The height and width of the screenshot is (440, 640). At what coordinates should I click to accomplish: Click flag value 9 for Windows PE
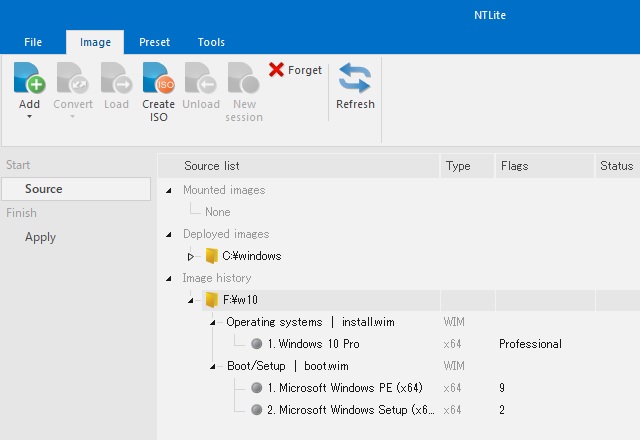(x=502, y=387)
